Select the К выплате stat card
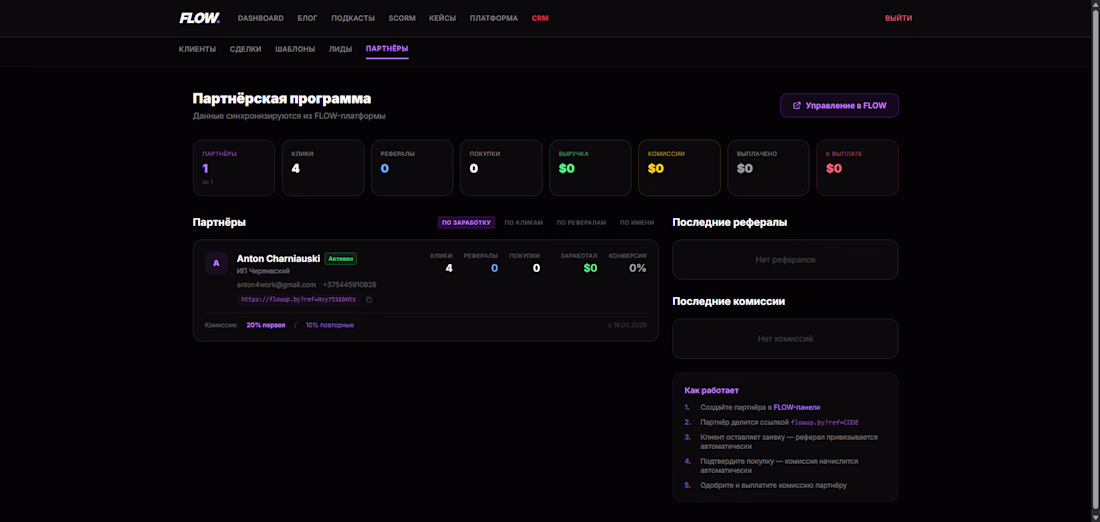The image size is (1100, 522). coord(857,168)
